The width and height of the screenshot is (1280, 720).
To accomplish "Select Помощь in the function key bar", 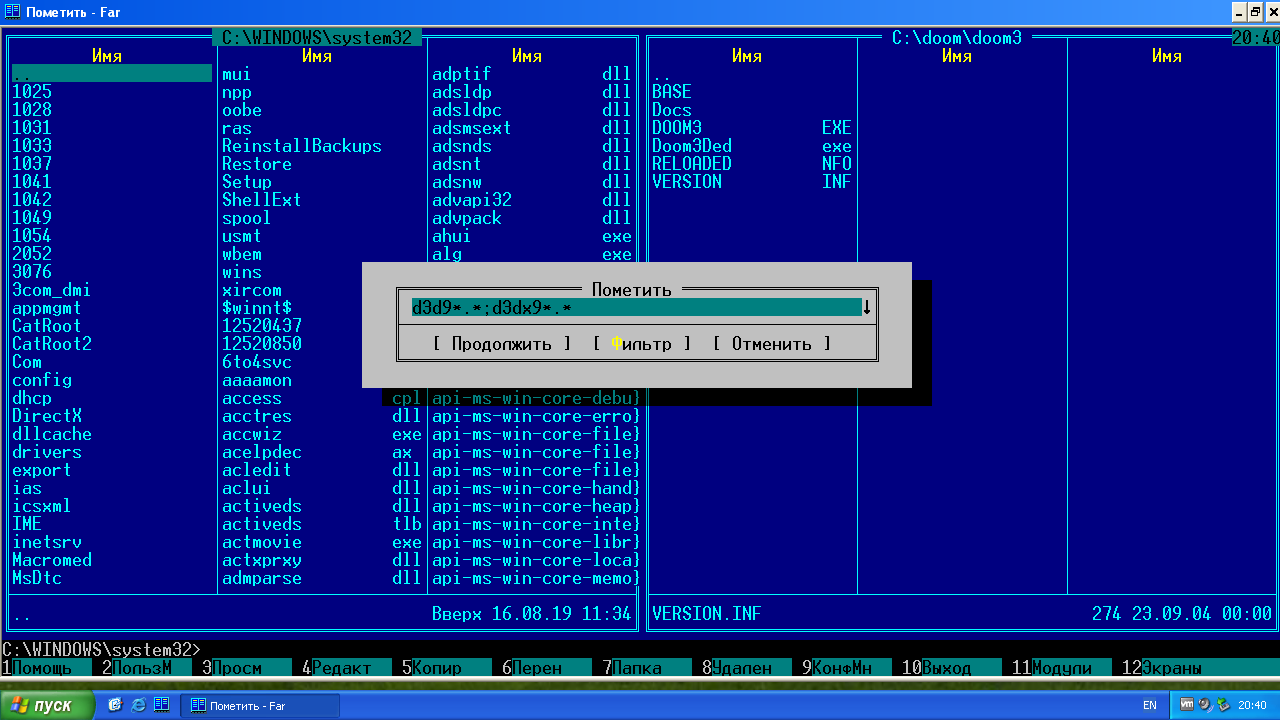I will (42, 668).
